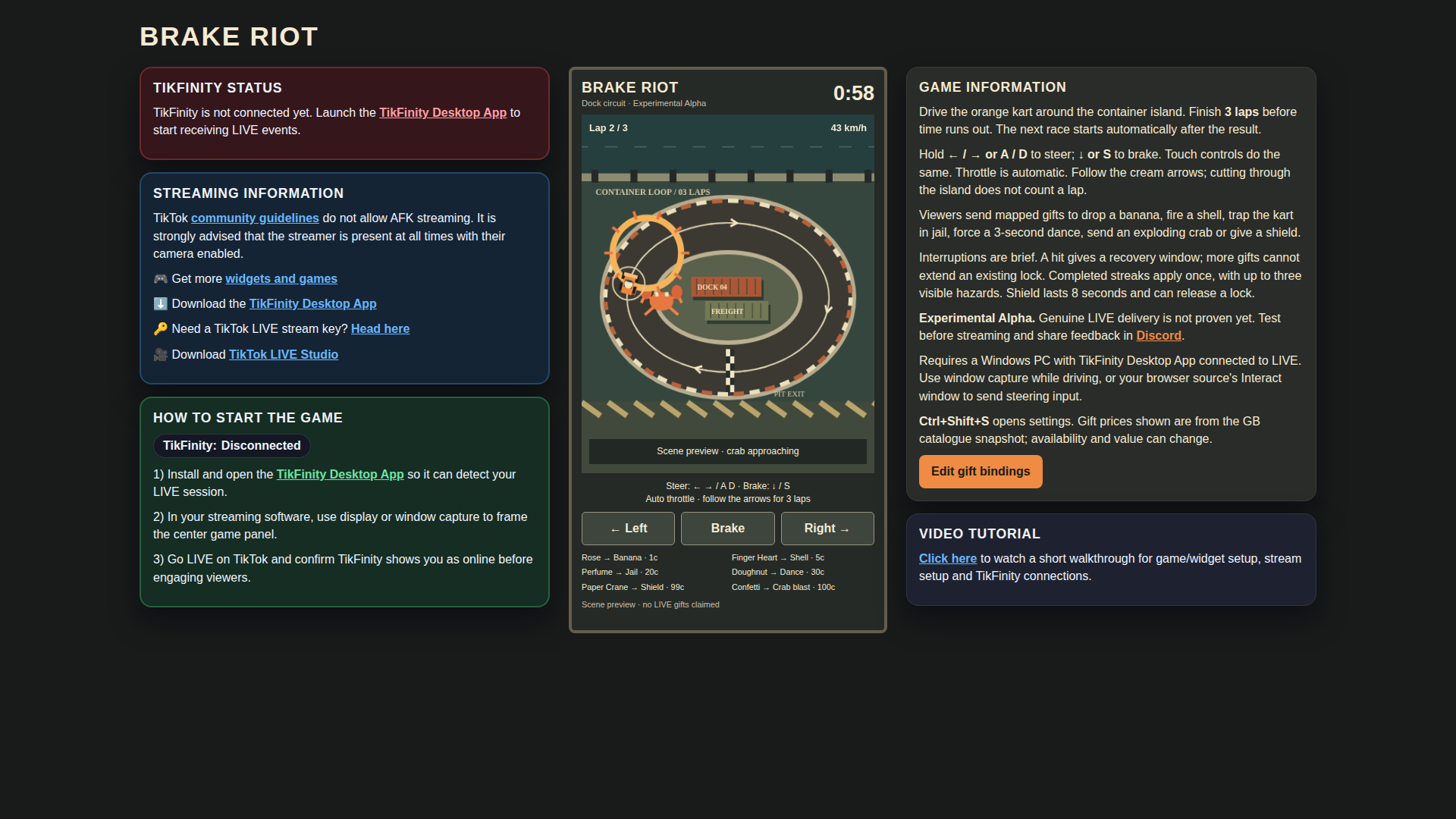Open the Discord feedback link

click(x=1158, y=335)
